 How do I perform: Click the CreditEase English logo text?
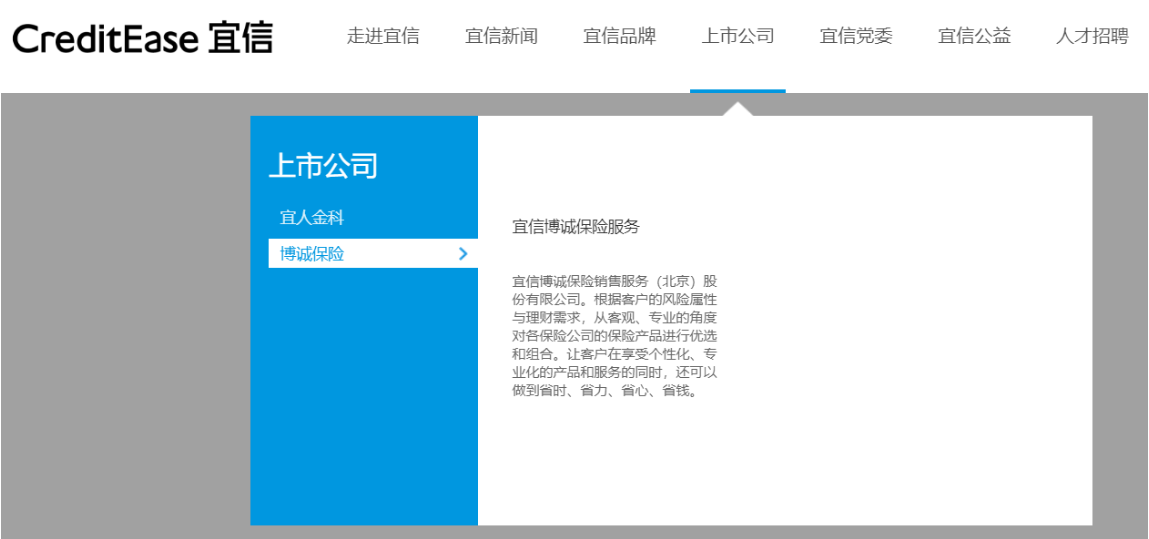[106, 39]
